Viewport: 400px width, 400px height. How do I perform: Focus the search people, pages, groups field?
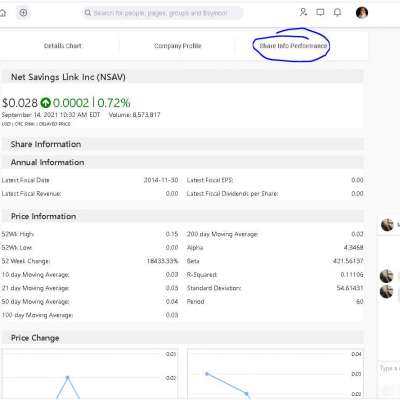pos(162,13)
